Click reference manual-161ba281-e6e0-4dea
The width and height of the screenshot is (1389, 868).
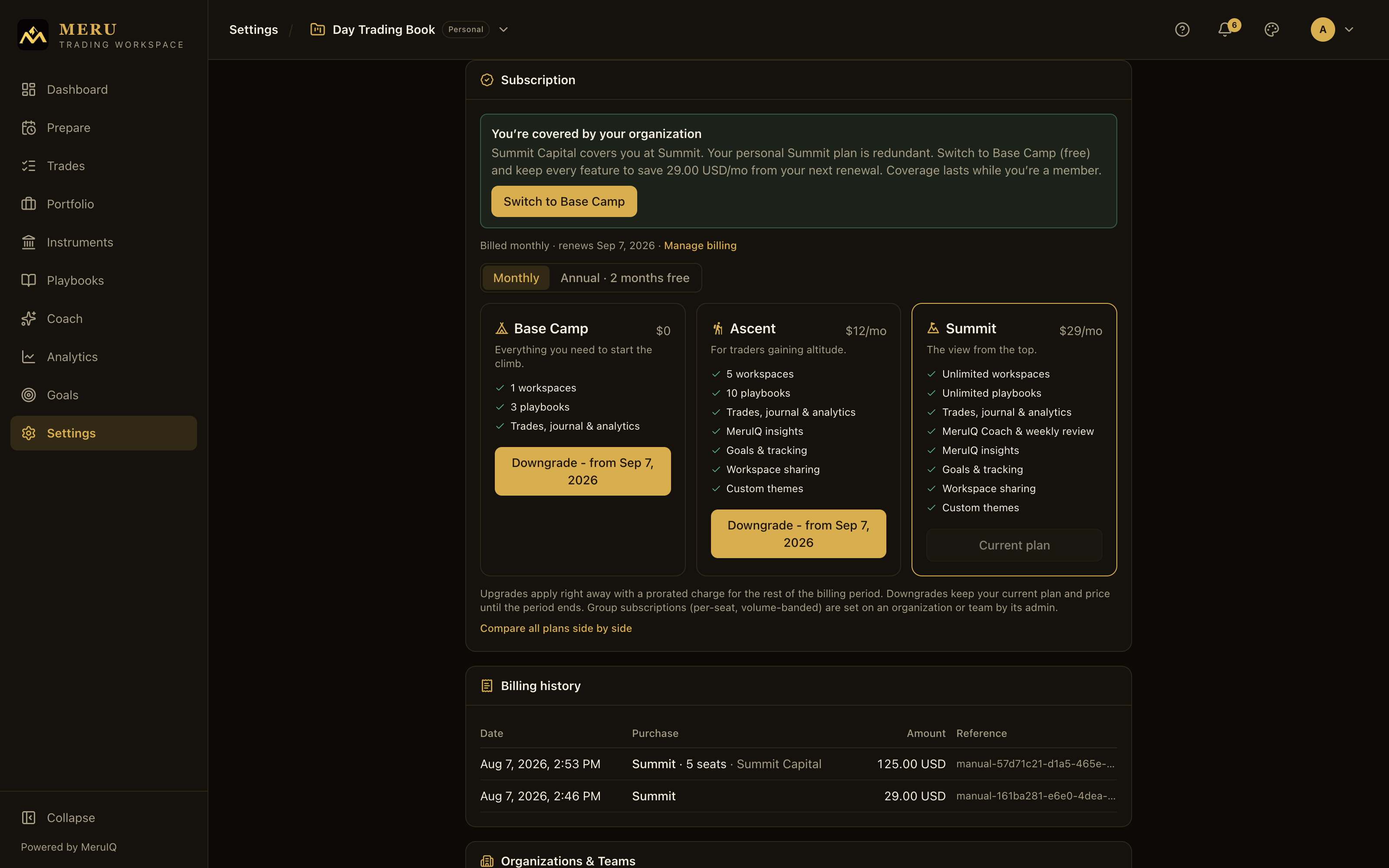1035,796
